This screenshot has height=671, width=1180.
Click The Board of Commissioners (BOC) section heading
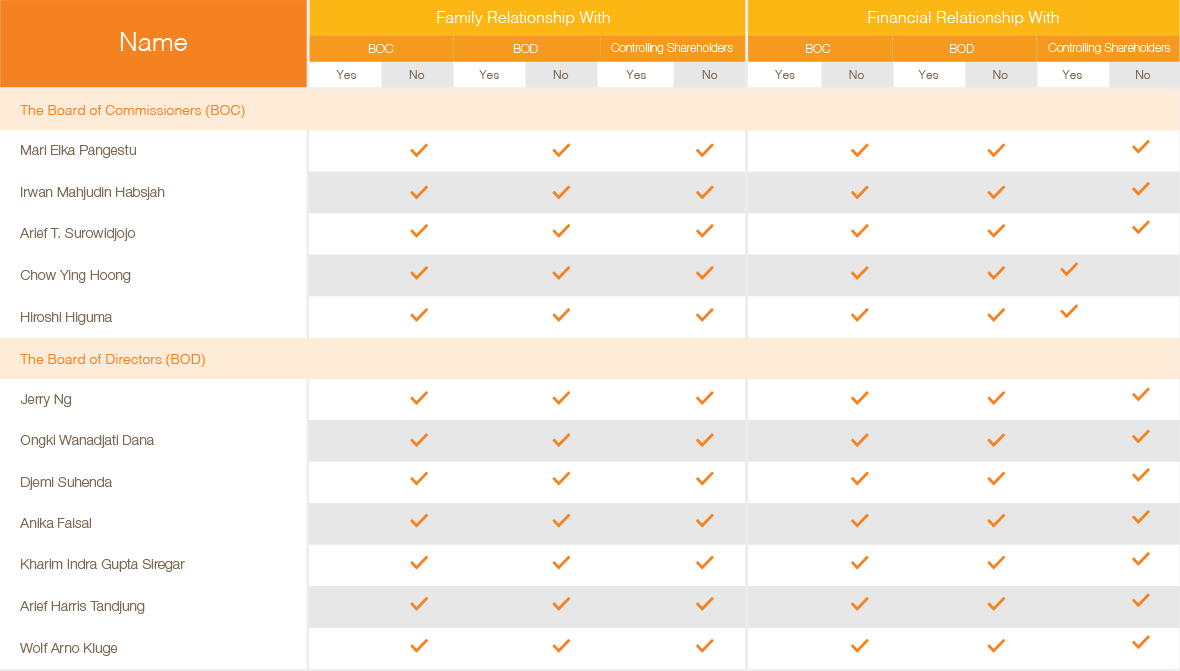tap(132, 111)
